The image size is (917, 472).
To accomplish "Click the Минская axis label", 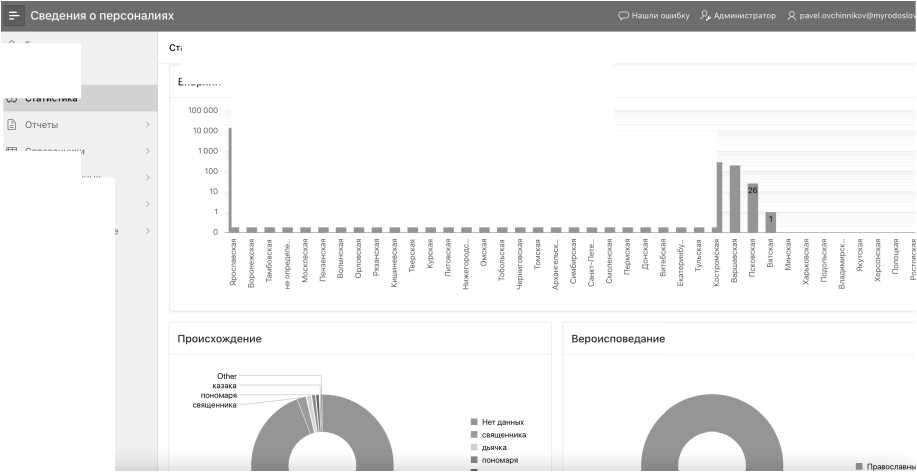I will click(788, 254).
